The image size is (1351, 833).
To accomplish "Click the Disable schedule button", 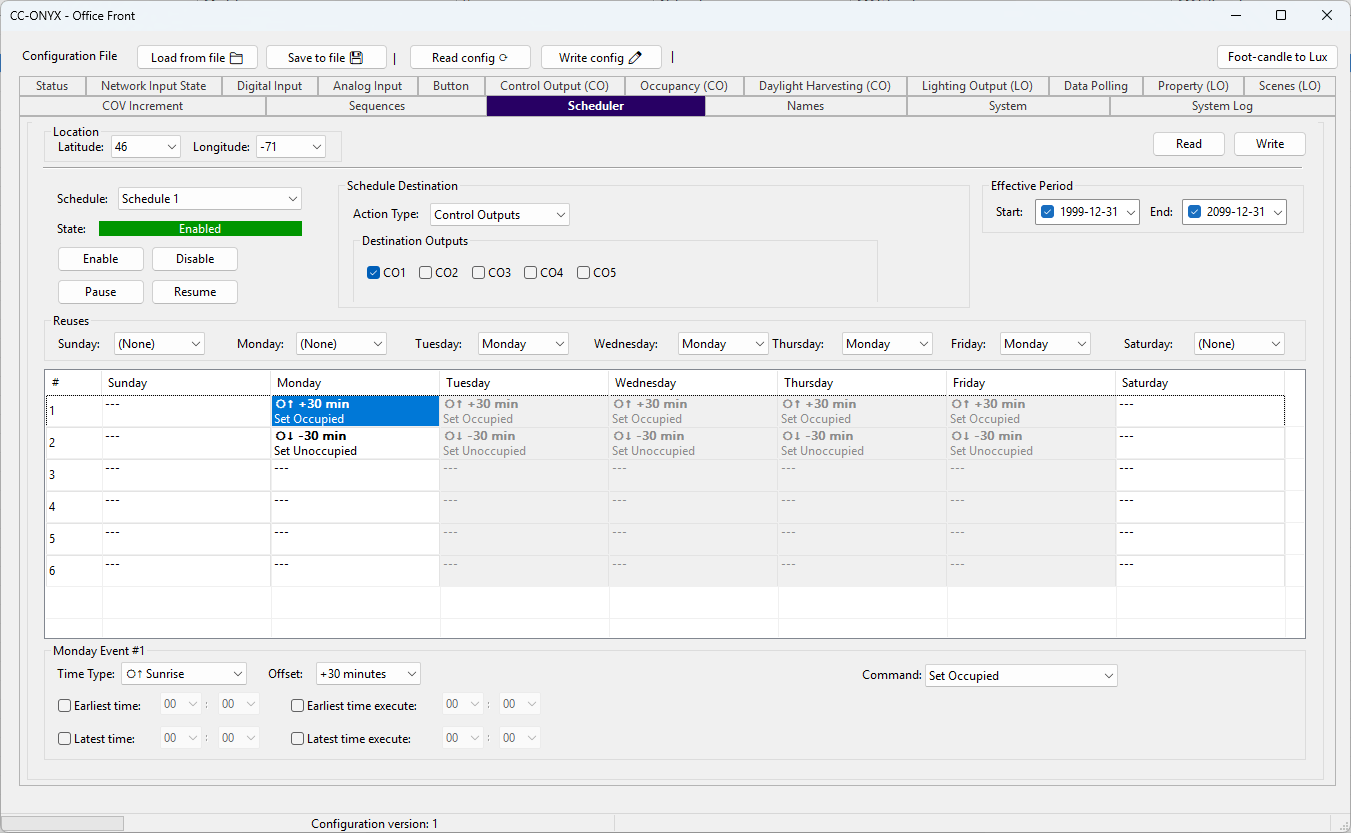I will click(195, 259).
